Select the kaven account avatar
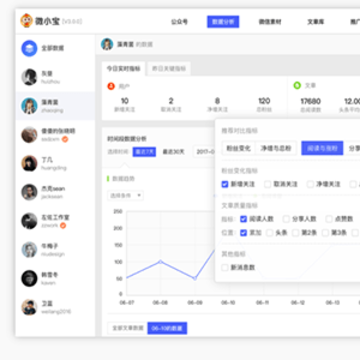This screenshot has width=360, height=360. click(x=29, y=278)
